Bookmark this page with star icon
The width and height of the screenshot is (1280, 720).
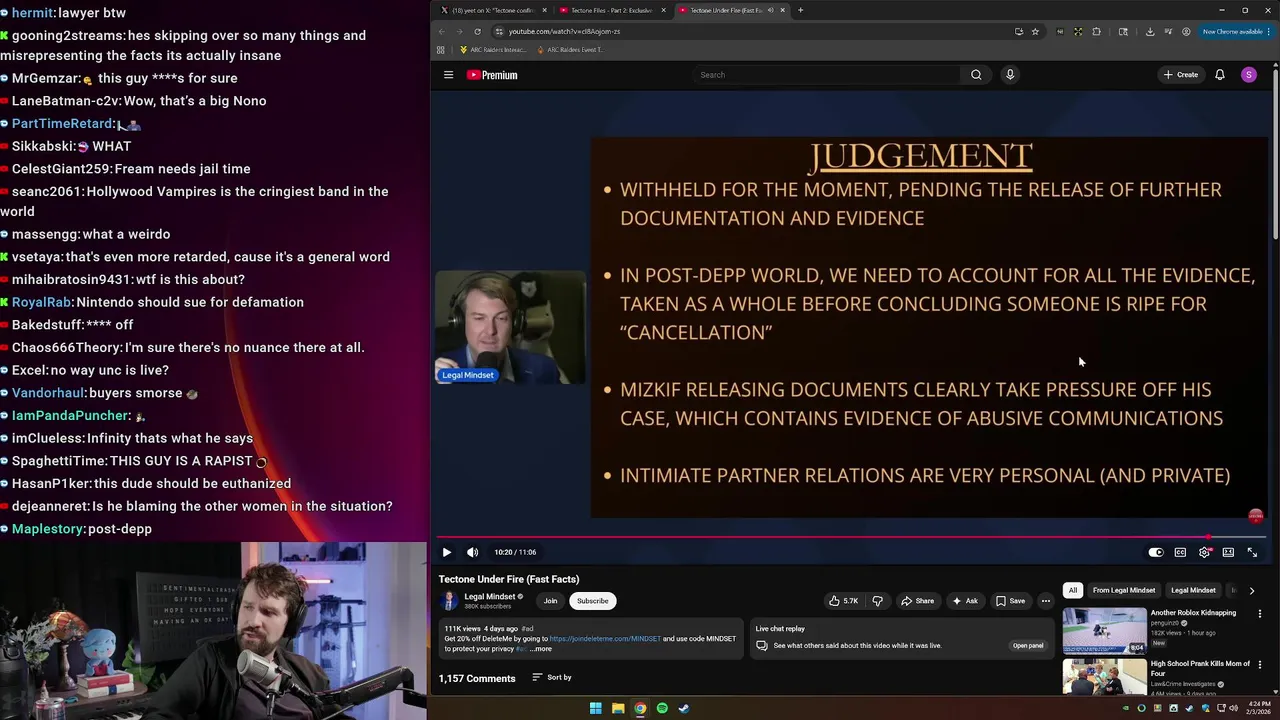tap(1035, 31)
